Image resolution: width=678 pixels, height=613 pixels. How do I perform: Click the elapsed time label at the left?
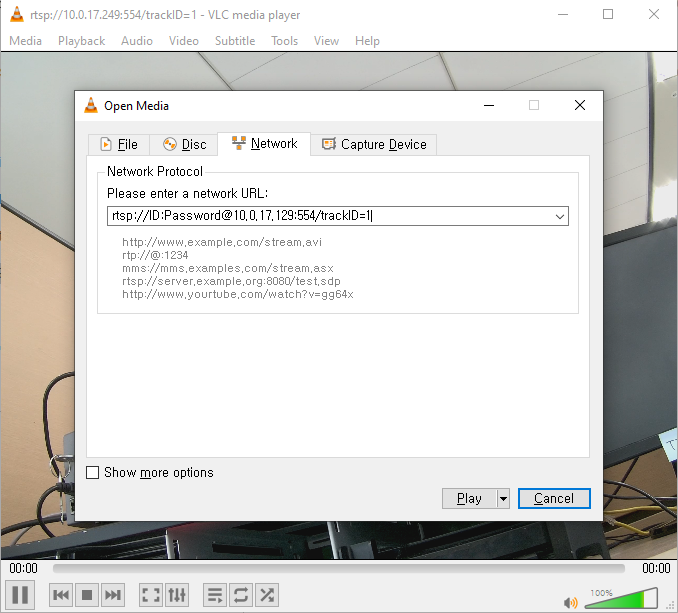pyautogui.click(x=23, y=568)
